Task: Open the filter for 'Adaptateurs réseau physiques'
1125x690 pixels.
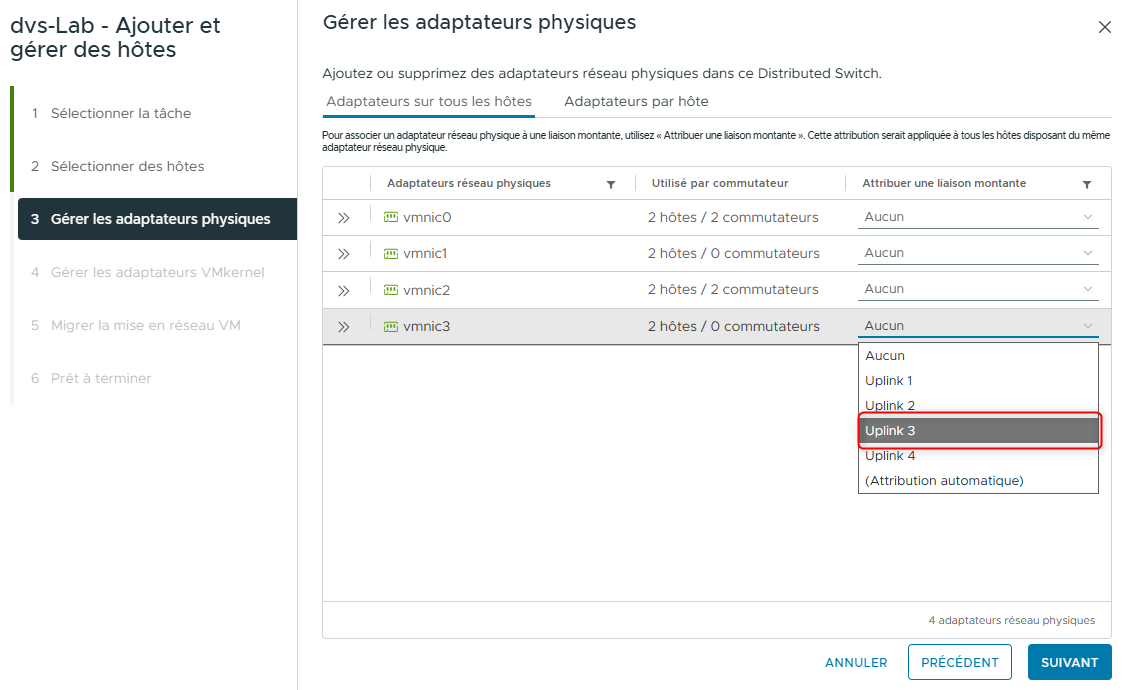Action: 610,183
